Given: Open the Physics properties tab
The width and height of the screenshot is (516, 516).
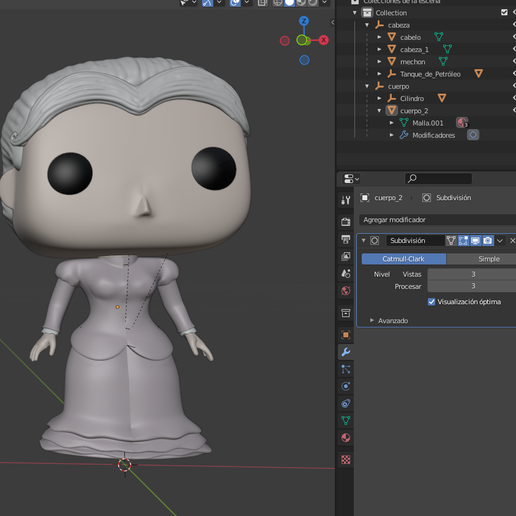Looking at the screenshot, I should [346, 386].
